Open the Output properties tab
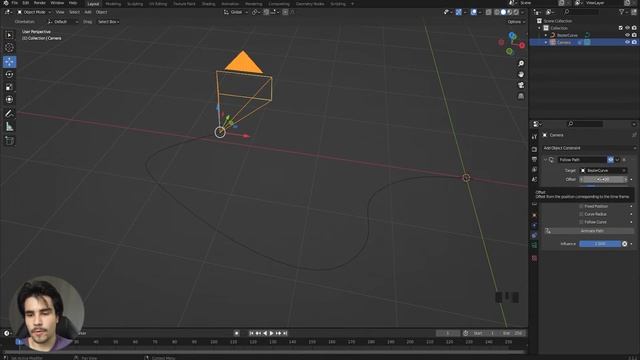Image resolution: width=640 pixels, height=360 pixels. point(534,159)
